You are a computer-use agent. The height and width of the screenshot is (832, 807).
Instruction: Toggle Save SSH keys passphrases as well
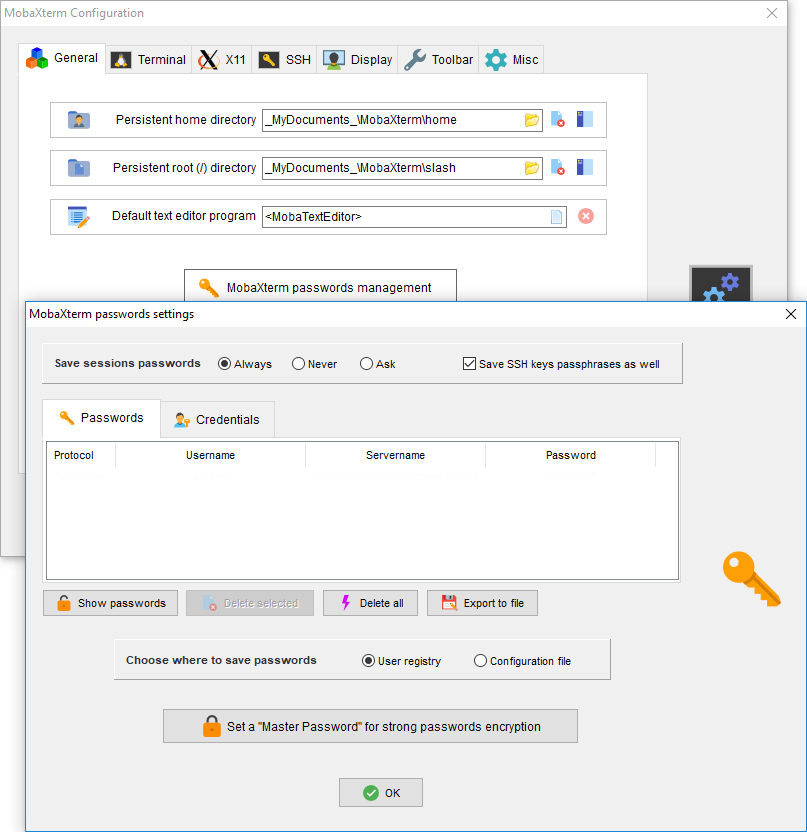[x=561, y=364]
